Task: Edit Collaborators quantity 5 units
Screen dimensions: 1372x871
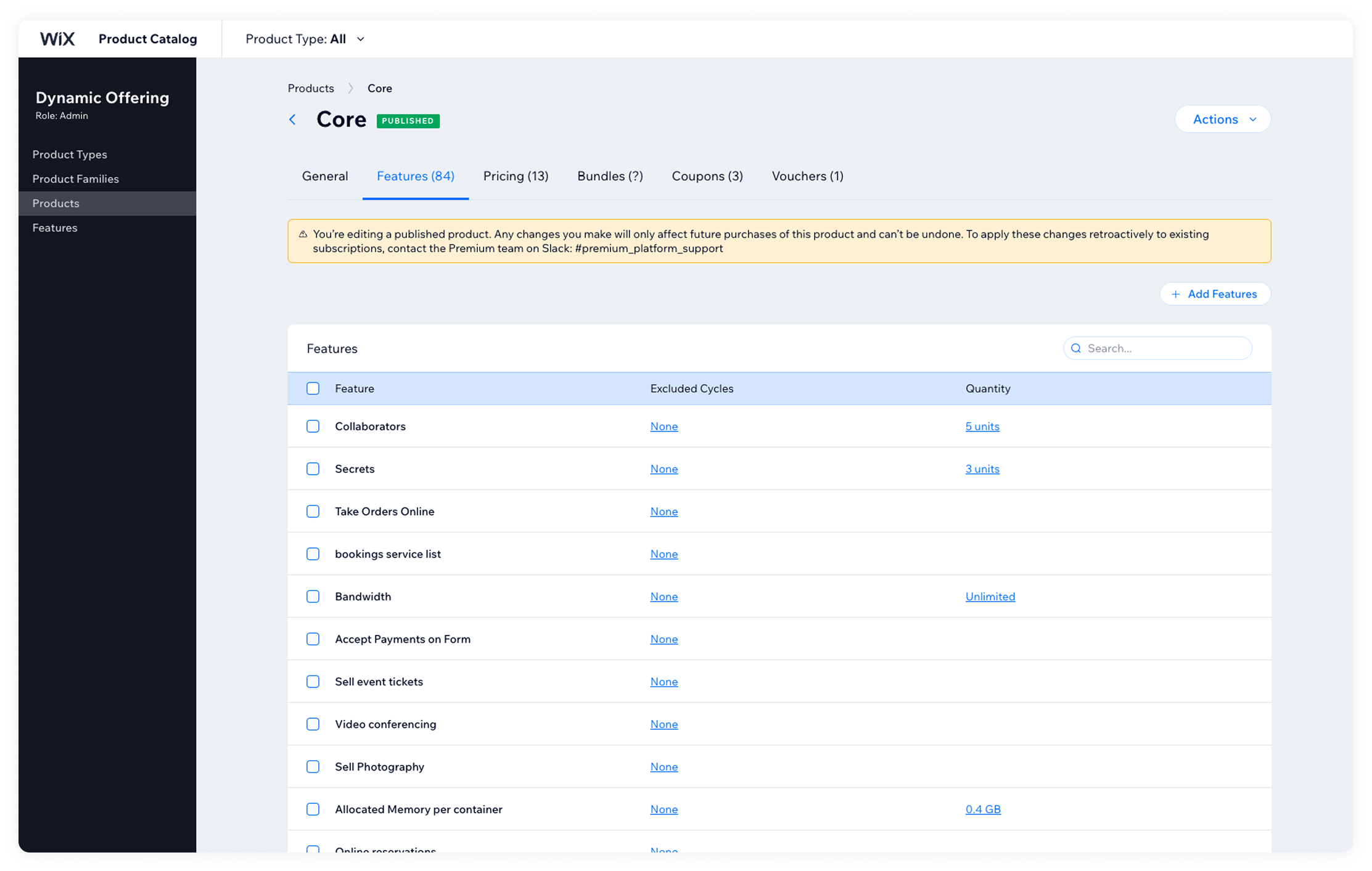Action: pyautogui.click(x=982, y=426)
